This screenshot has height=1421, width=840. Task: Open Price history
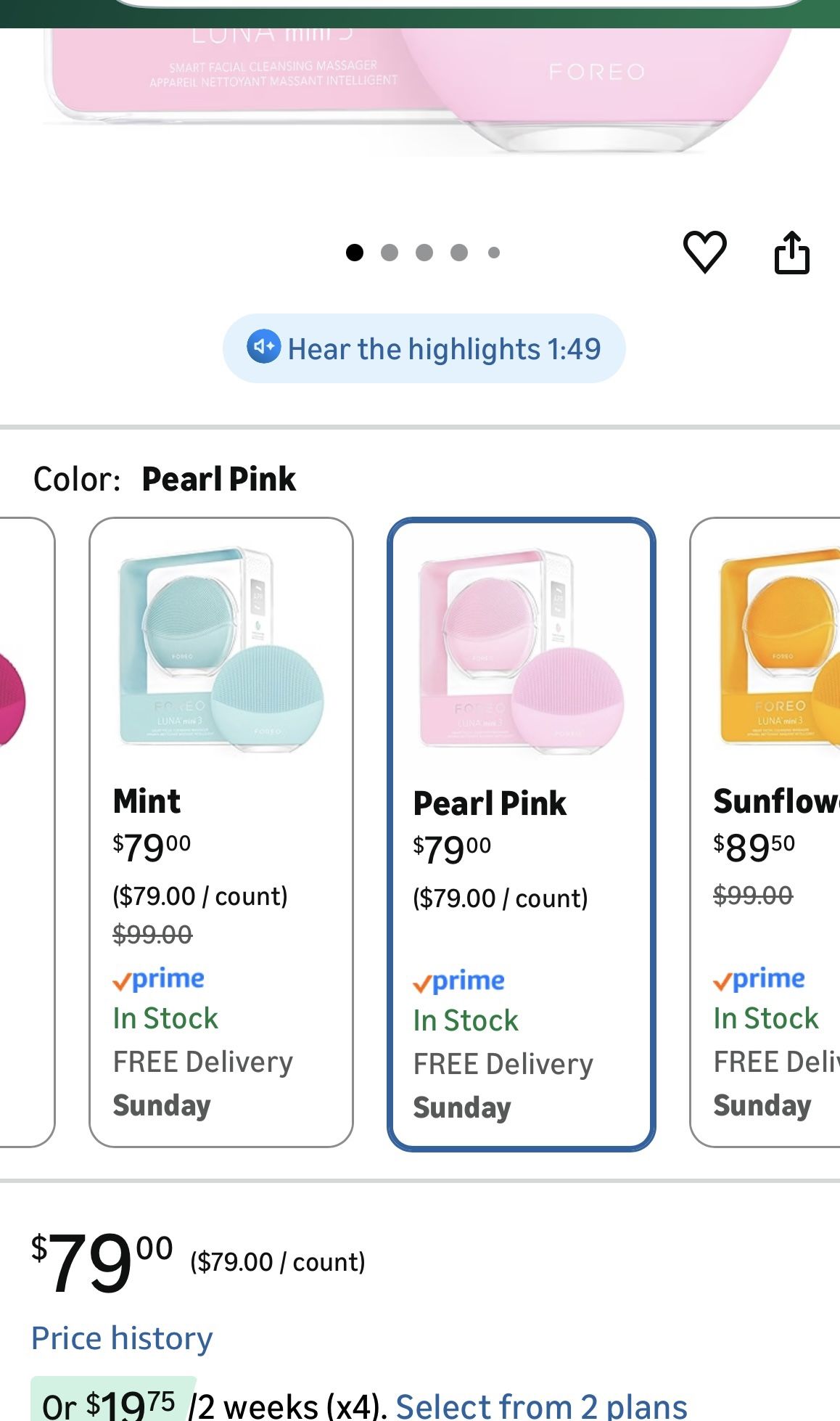click(121, 1338)
